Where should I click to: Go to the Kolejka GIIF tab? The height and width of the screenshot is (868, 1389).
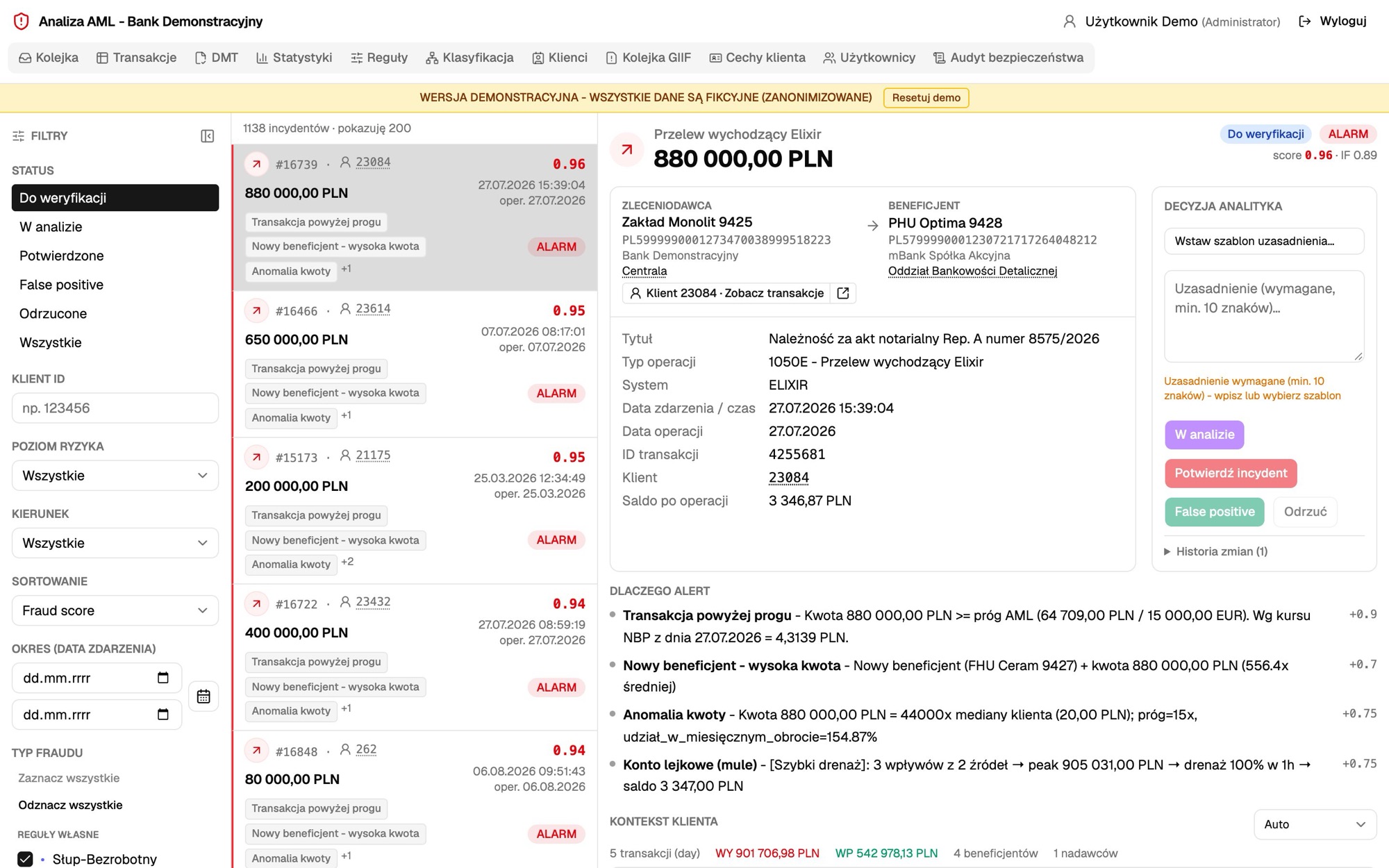pos(648,58)
